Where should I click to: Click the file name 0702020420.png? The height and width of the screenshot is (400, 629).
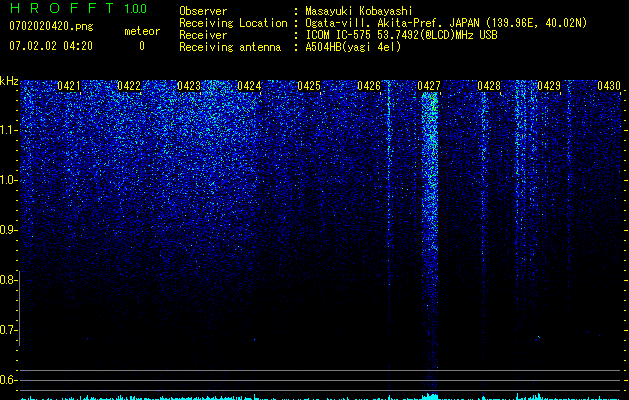pyautogui.click(x=51, y=26)
